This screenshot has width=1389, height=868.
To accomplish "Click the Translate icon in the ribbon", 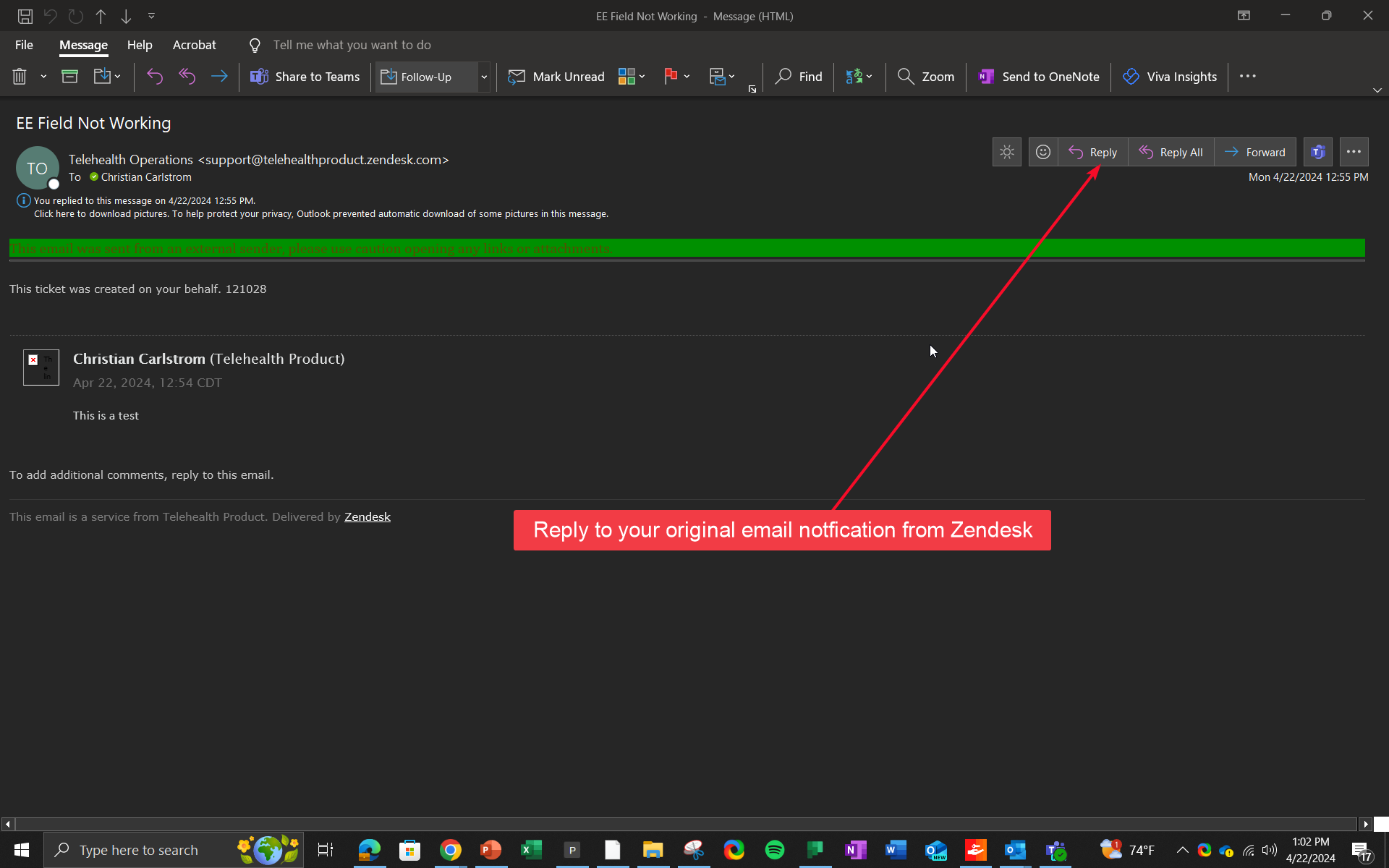I will [x=854, y=76].
